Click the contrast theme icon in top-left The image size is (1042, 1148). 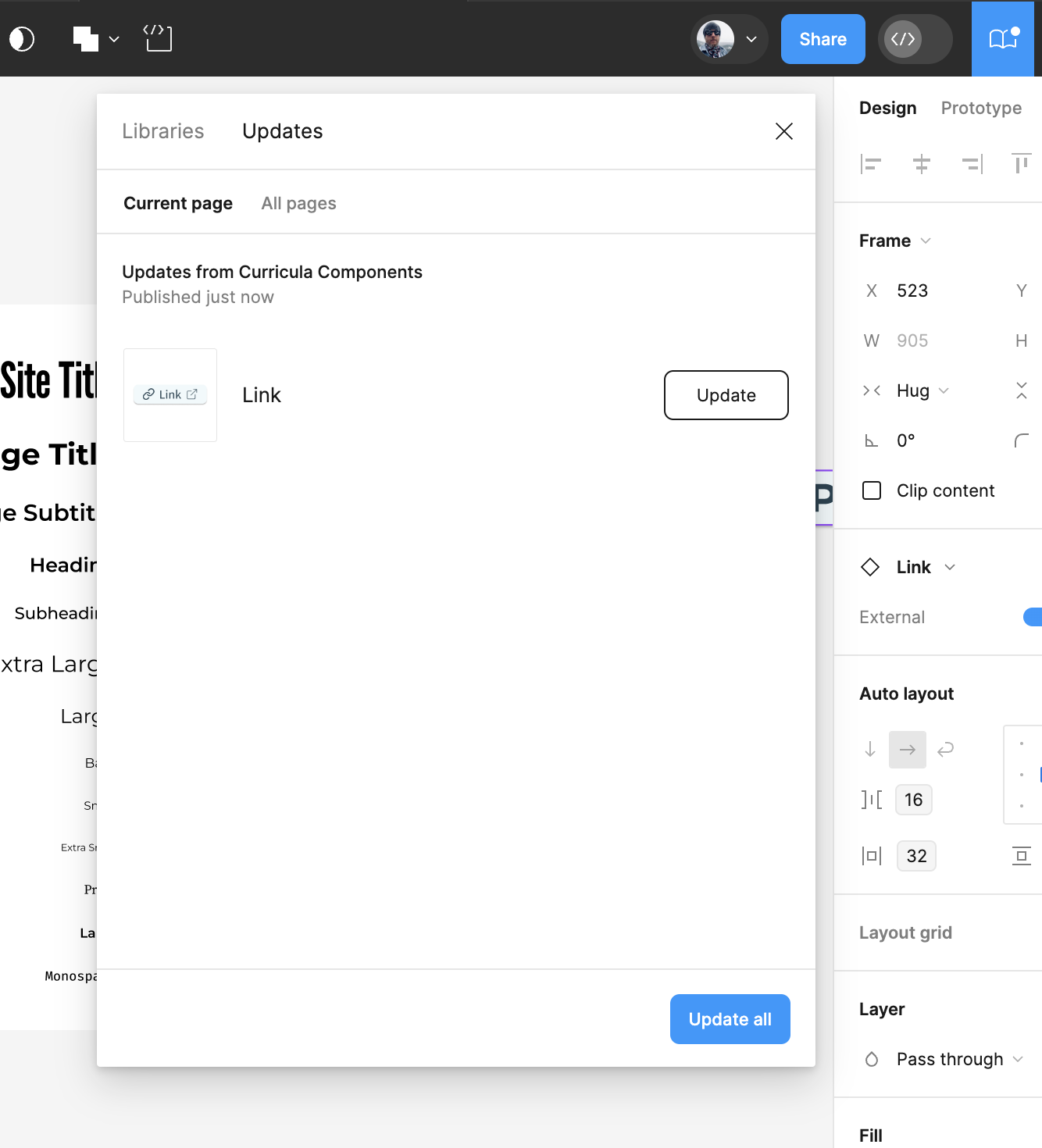23,38
